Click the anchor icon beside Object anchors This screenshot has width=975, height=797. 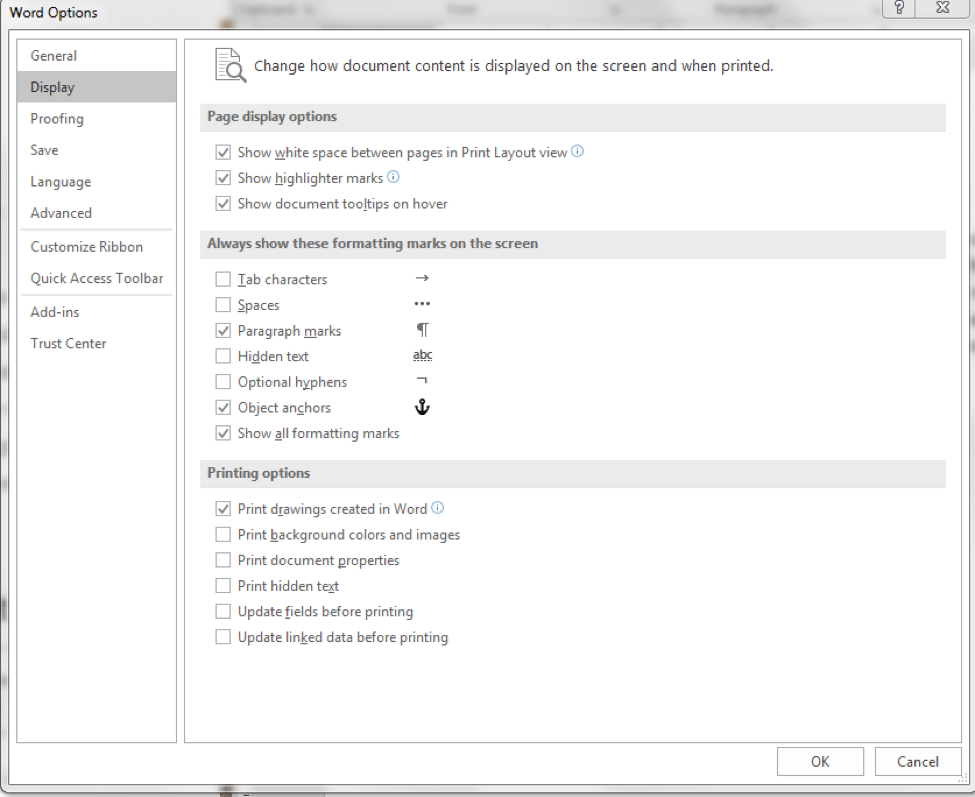pyautogui.click(x=422, y=407)
